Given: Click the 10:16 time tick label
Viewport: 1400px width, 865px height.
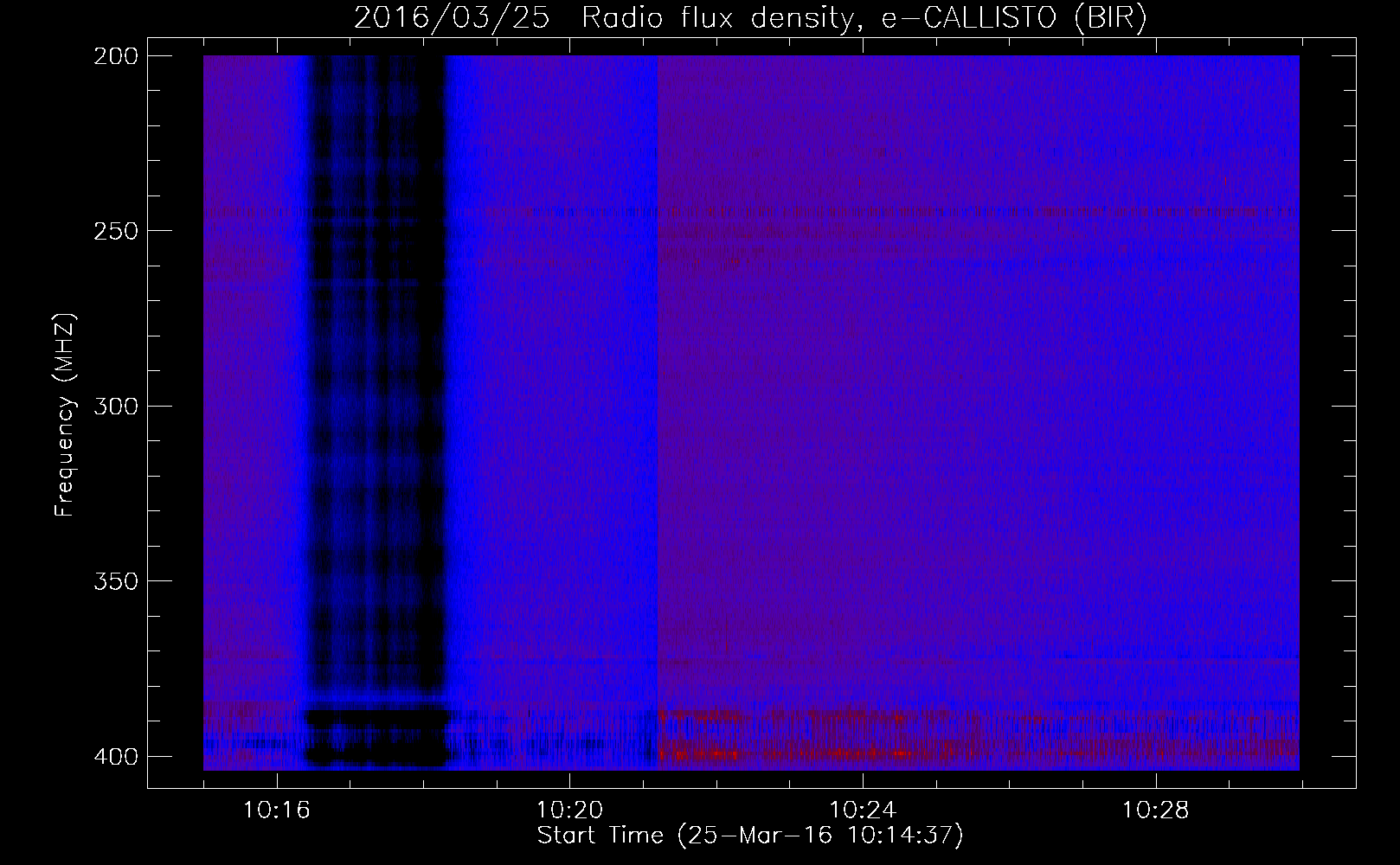Looking at the screenshot, I should (277, 811).
